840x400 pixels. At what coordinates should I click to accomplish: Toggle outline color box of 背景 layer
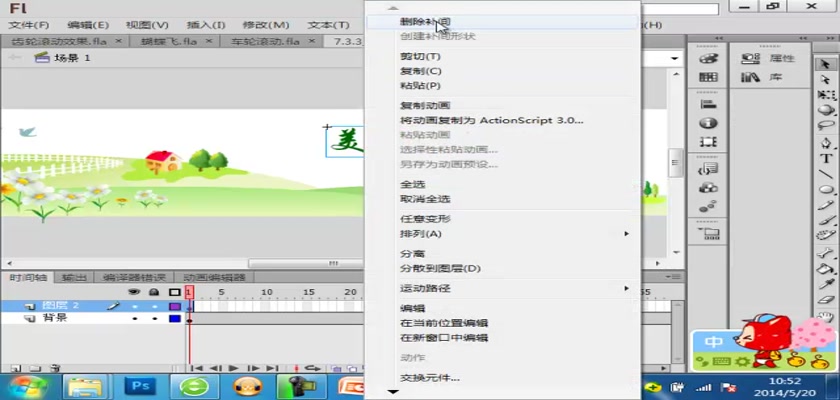(174, 318)
